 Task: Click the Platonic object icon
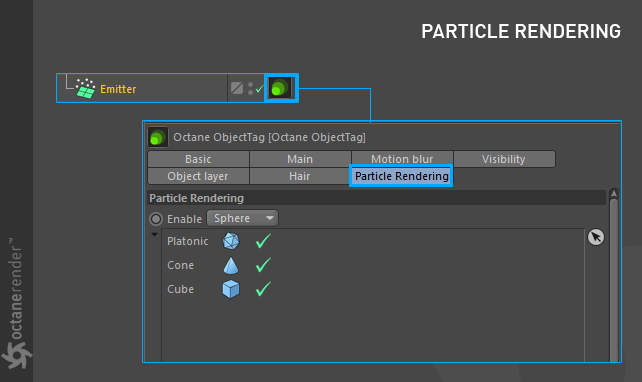[x=231, y=241]
